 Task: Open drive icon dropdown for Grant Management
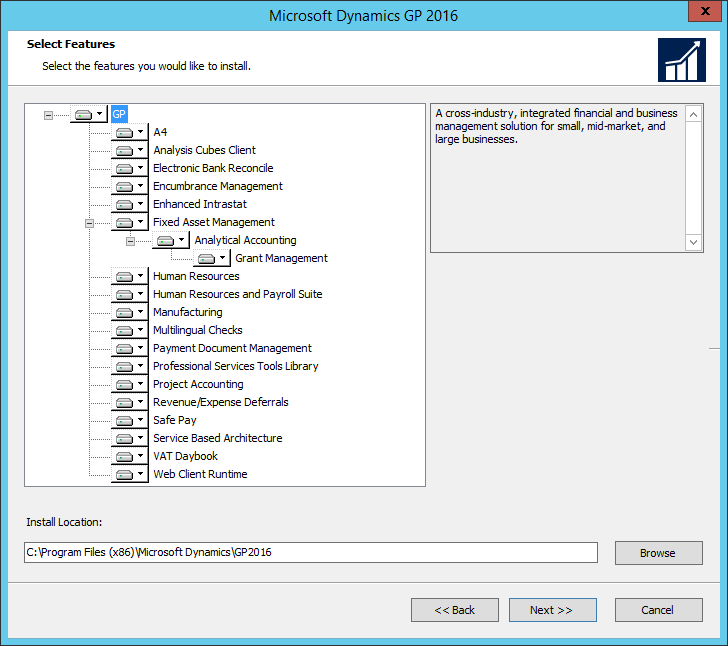tap(212, 259)
